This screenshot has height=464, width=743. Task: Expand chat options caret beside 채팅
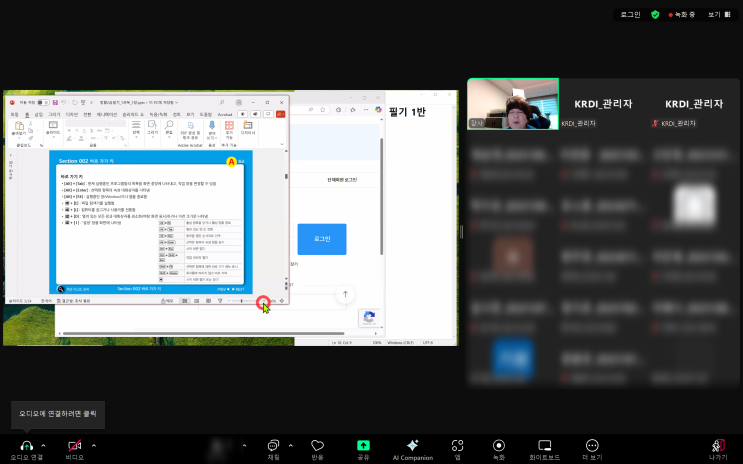290,446
